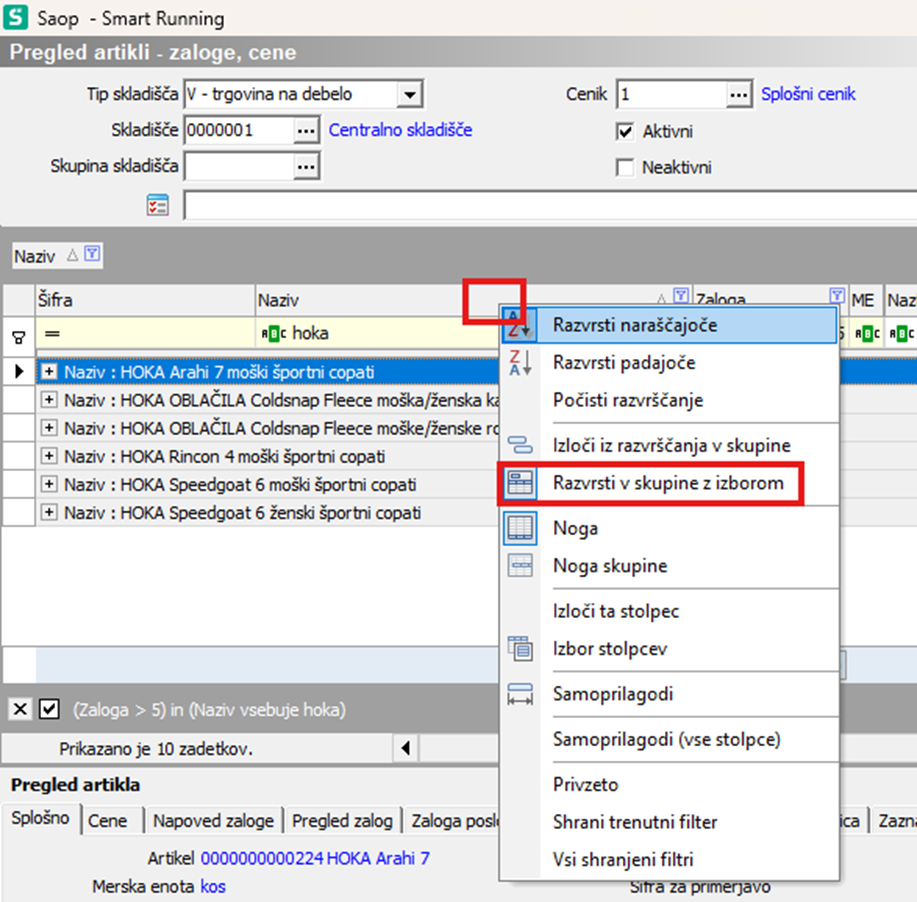This screenshot has height=902, width=917.
Task: Click the equals operator in Šifra filter cell
Action: pyautogui.click(x=53, y=333)
